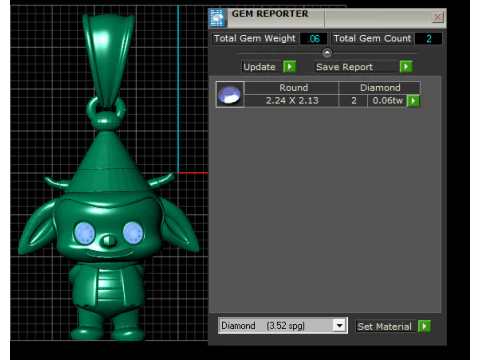
Task: Click the Total Gem Count value field
Action: tap(429, 39)
